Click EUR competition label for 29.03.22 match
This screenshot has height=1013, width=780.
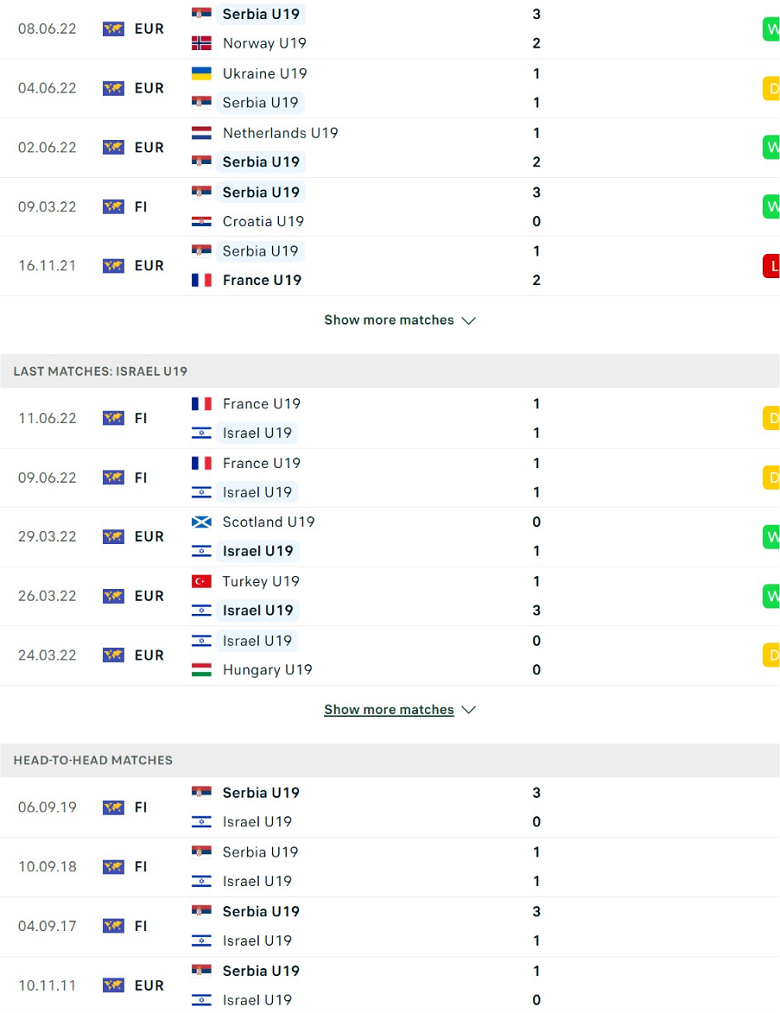149,537
